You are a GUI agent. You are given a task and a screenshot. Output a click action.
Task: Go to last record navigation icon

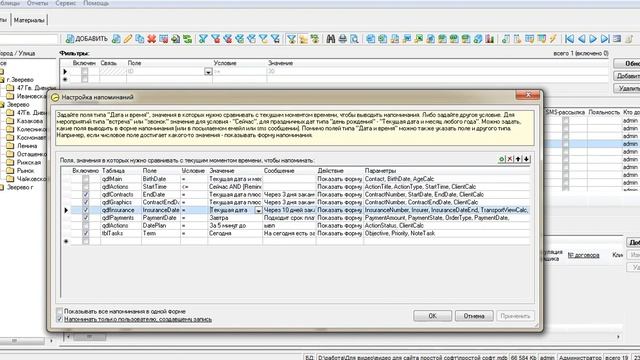click(605, 39)
